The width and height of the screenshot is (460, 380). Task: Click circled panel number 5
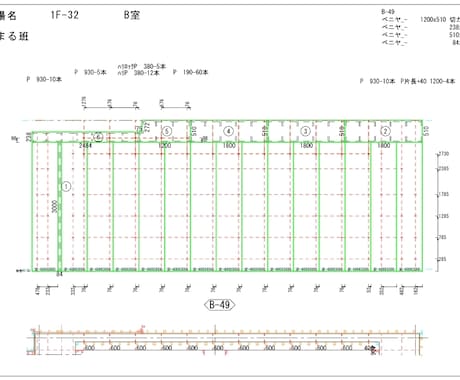click(167, 131)
